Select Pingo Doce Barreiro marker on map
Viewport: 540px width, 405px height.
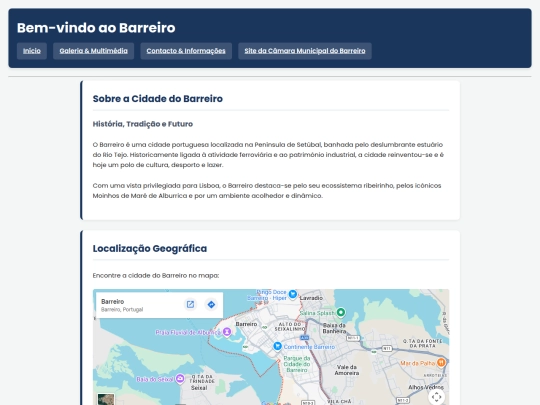293,294
